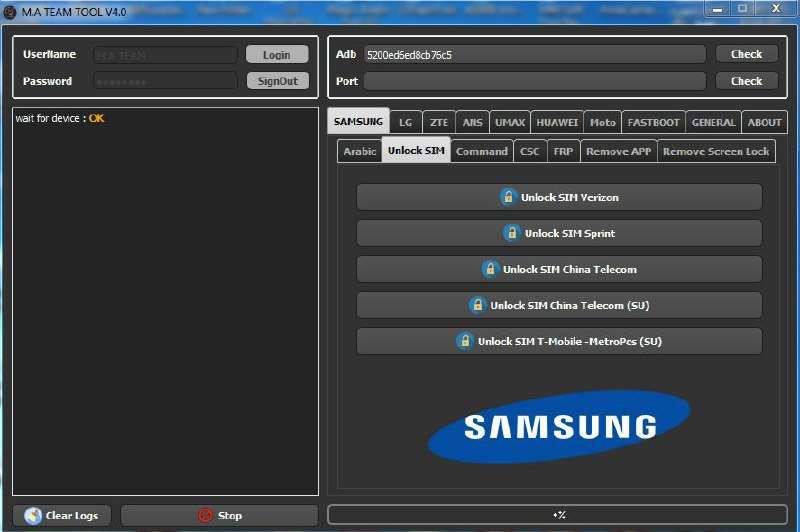This screenshot has width=800, height=532.
Task: Open the Remove APP sub-tab
Action: (618, 151)
